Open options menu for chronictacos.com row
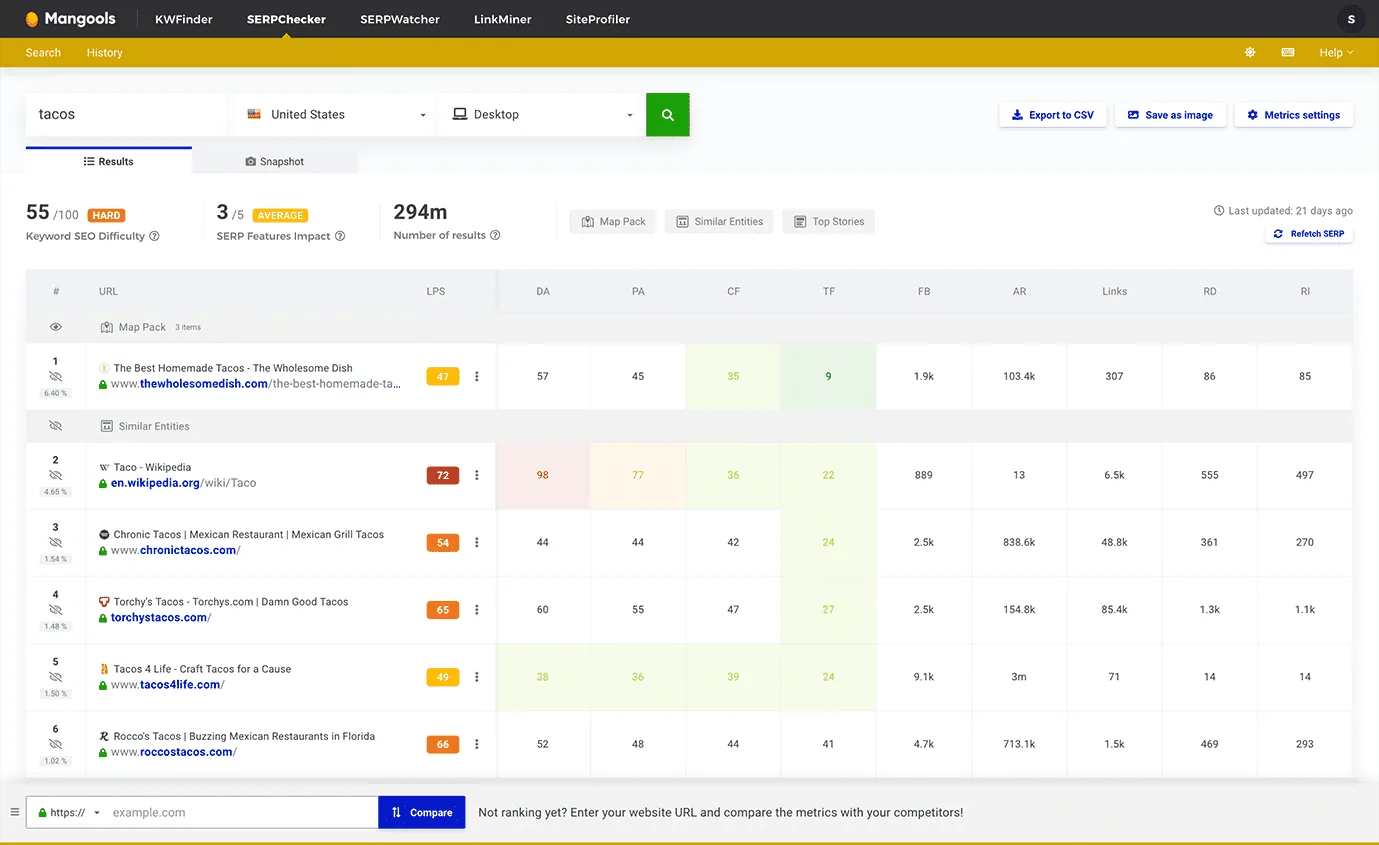Viewport: 1379px width, 845px height. (477, 542)
